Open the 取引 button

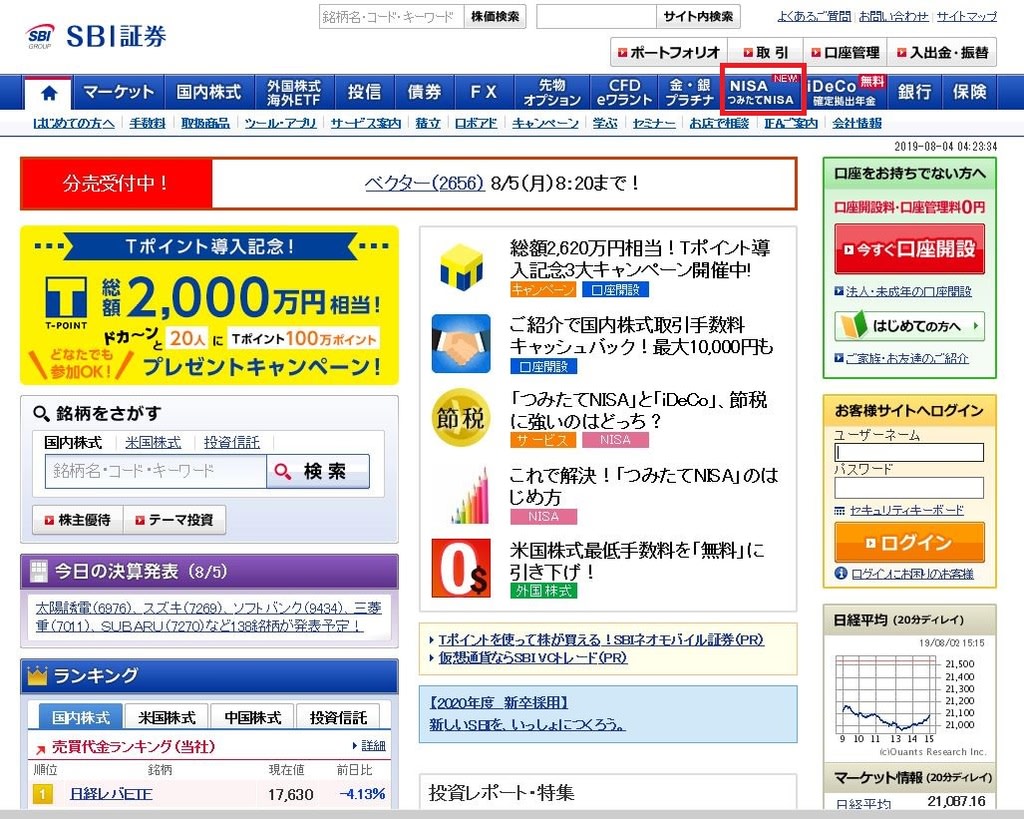point(765,52)
